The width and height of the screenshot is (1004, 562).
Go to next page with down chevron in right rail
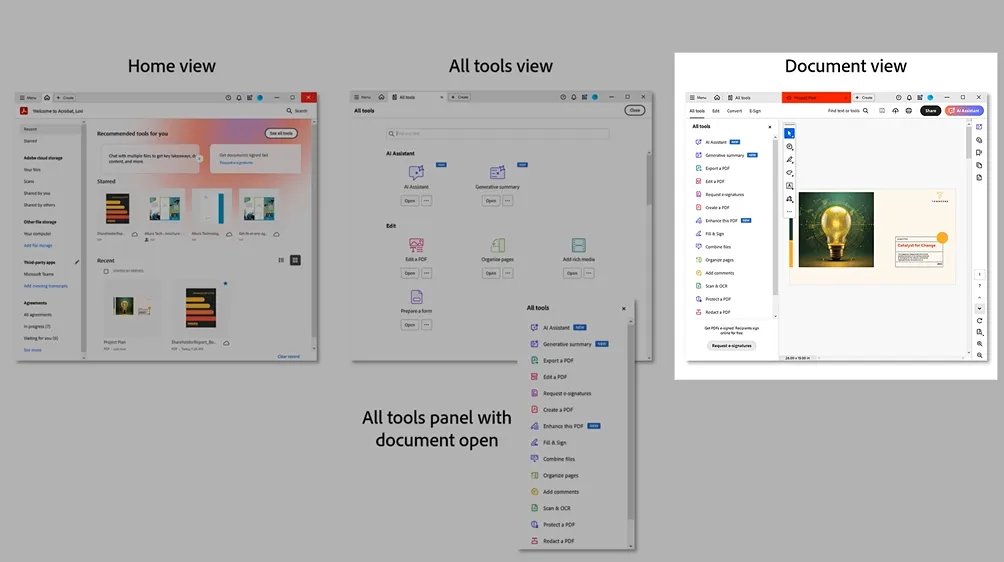click(x=979, y=309)
